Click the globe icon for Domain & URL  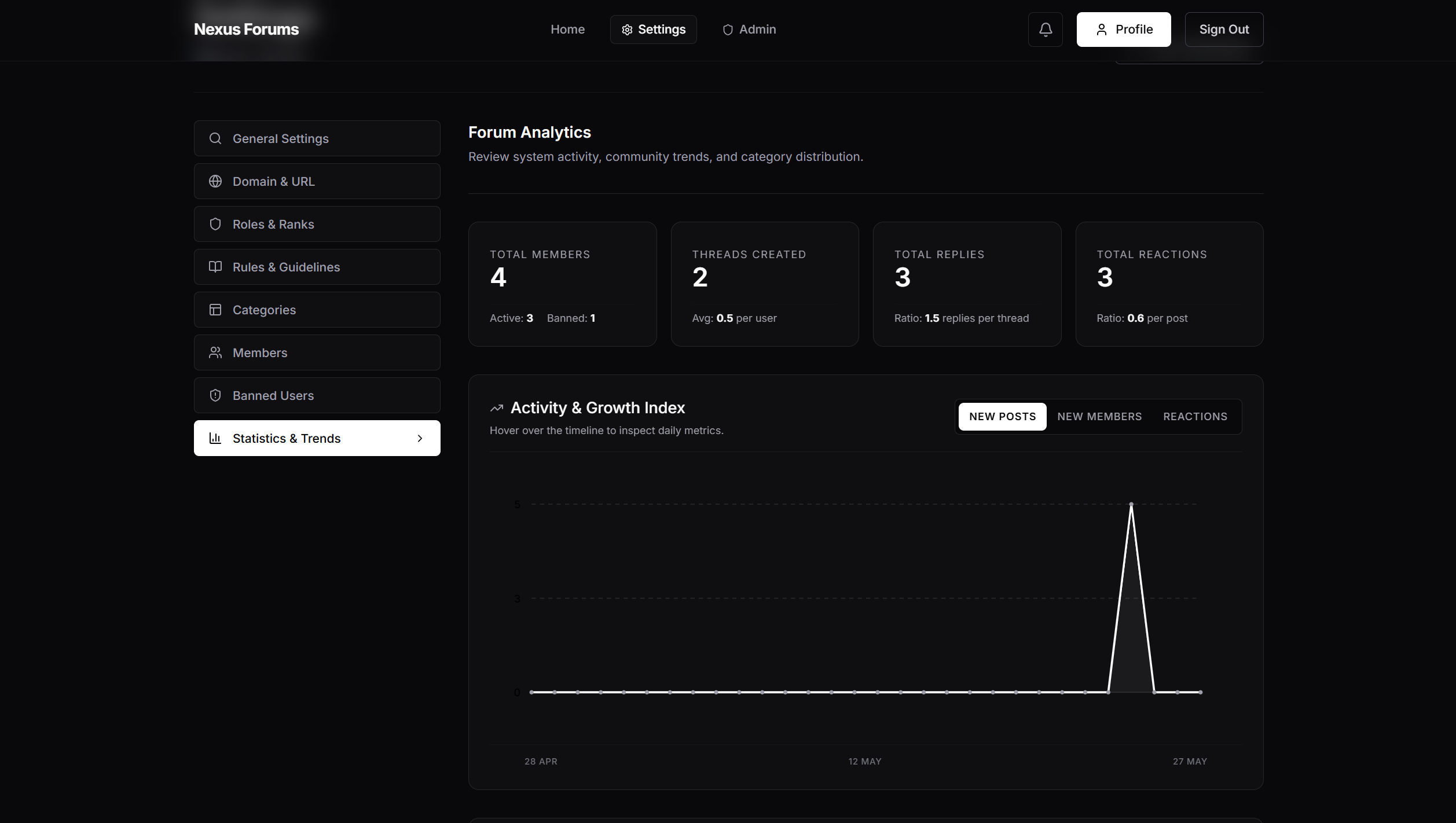click(215, 181)
